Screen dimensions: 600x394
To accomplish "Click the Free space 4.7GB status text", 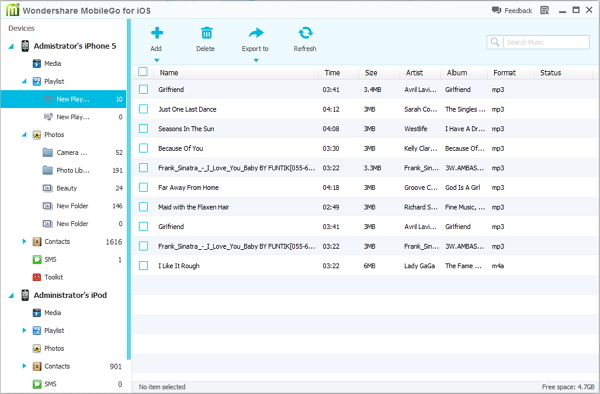I will [x=568, y=387].
